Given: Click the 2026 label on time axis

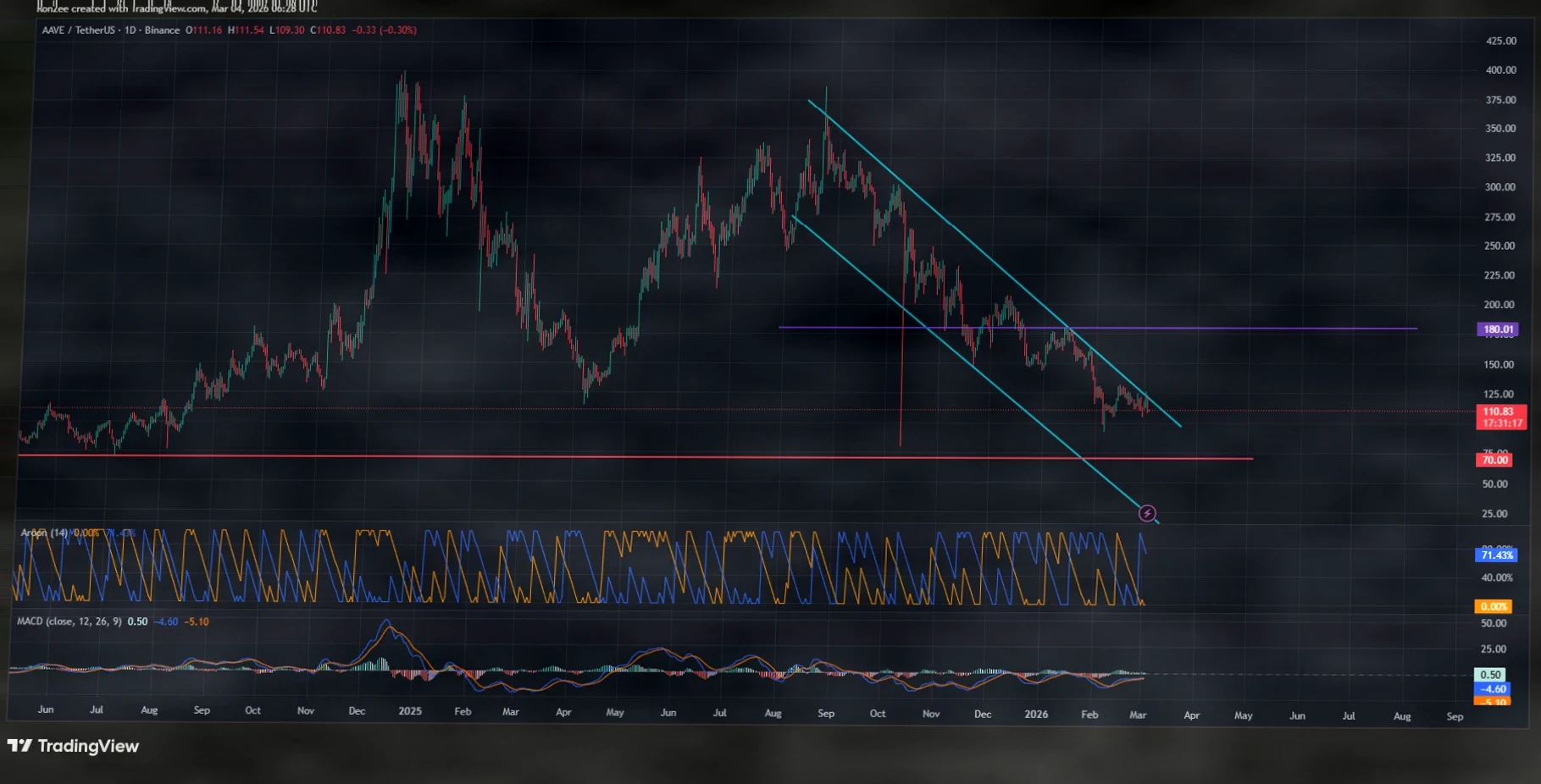Looking at the screenshot, I should 1036,714.
